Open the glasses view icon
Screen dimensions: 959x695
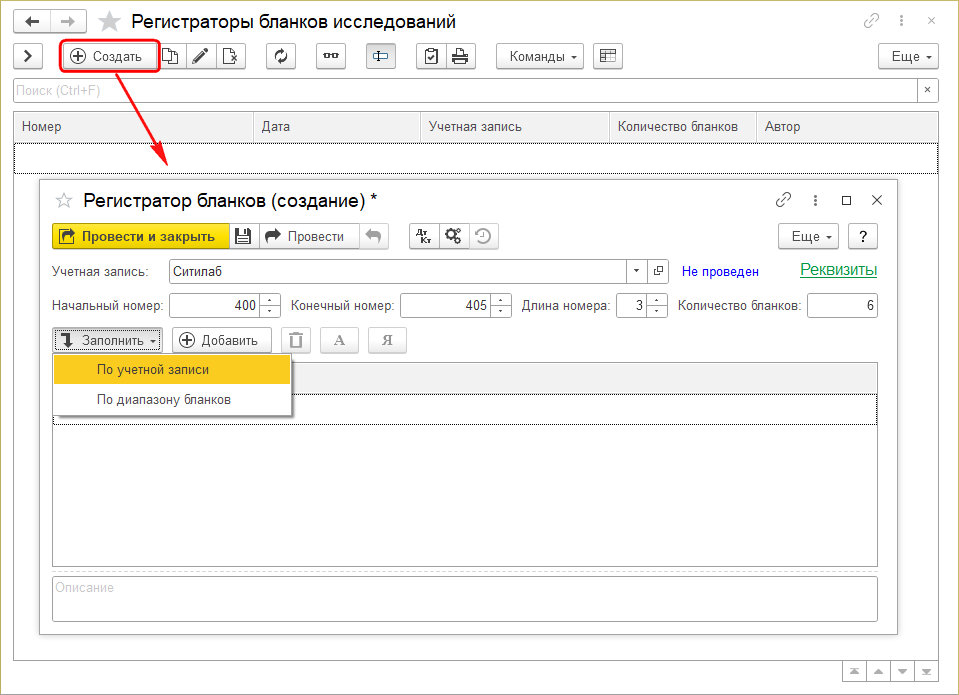click(331, 56)
